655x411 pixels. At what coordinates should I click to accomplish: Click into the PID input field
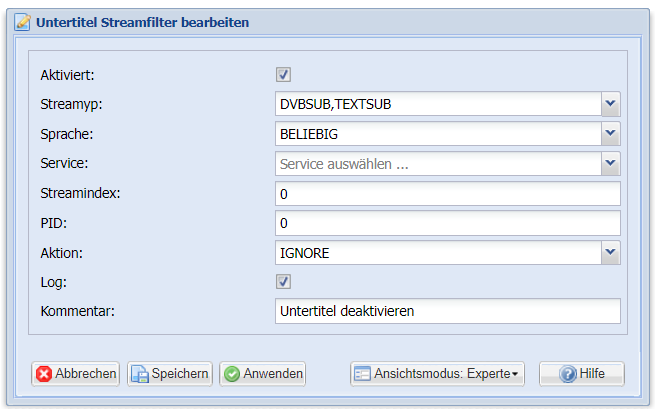448,223
